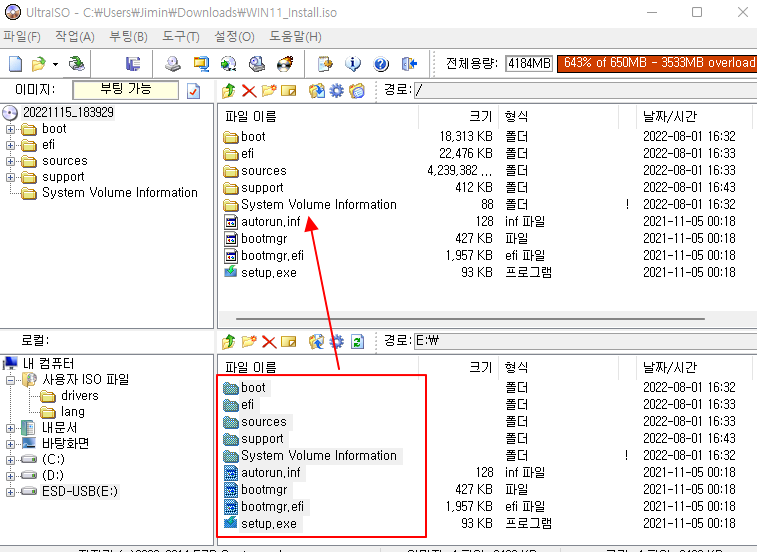Expand the boot folder in image tree
Viewport: 757px width, 552px height.
(x=10, y=129)
